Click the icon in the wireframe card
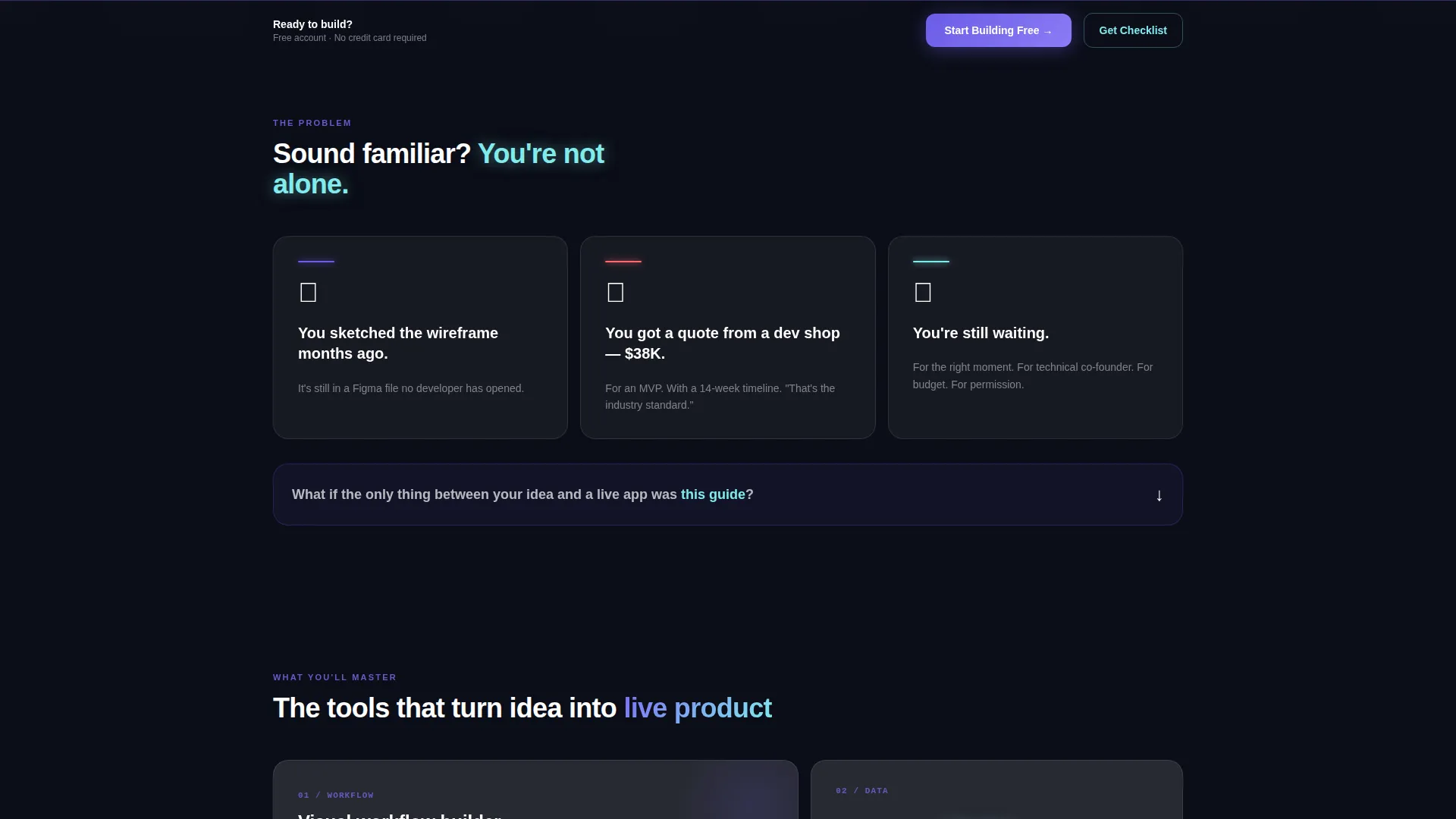This screenshot has height=819, width=1456. [308, 293]
